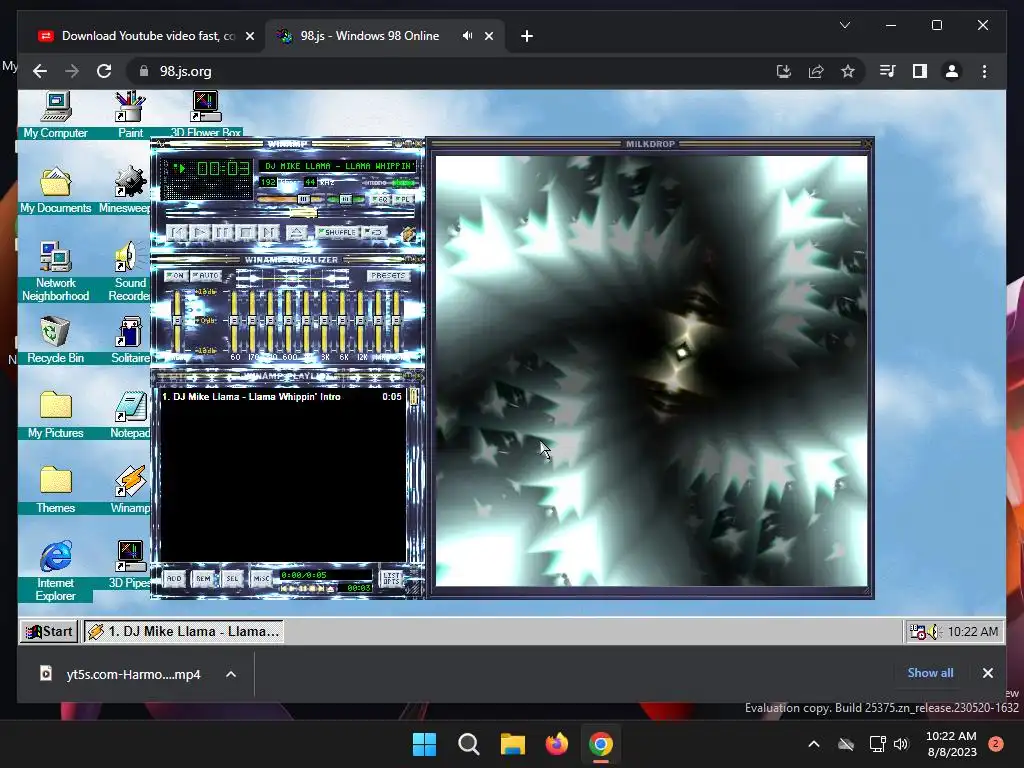Open equalizer PRESETS menu

[388, 276]
